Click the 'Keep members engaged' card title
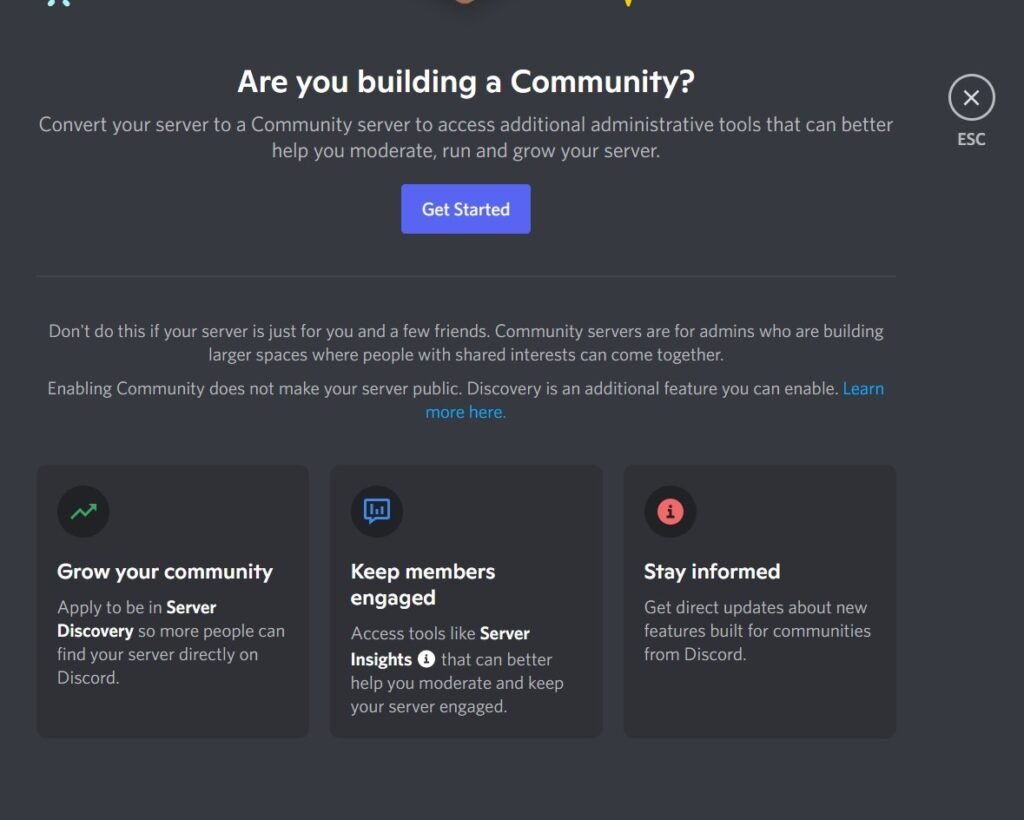 [423, 584]
